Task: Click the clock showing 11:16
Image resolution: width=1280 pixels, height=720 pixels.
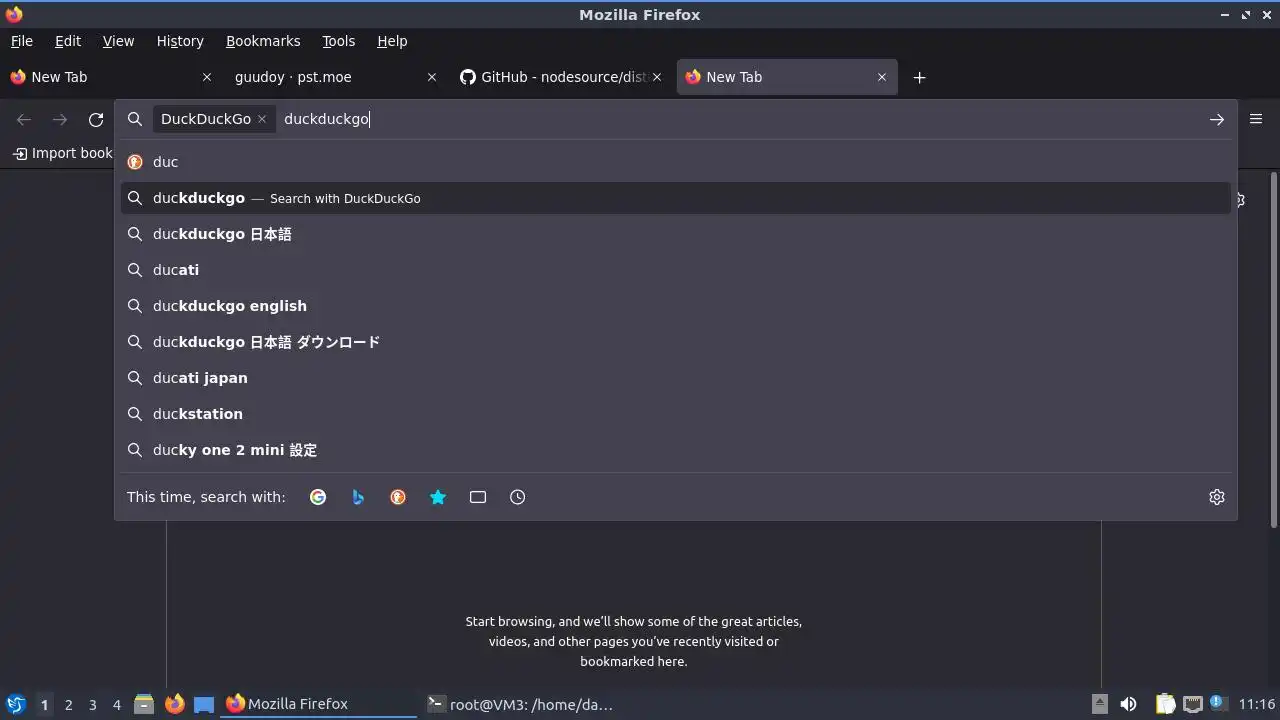Action: [1256, 704]
